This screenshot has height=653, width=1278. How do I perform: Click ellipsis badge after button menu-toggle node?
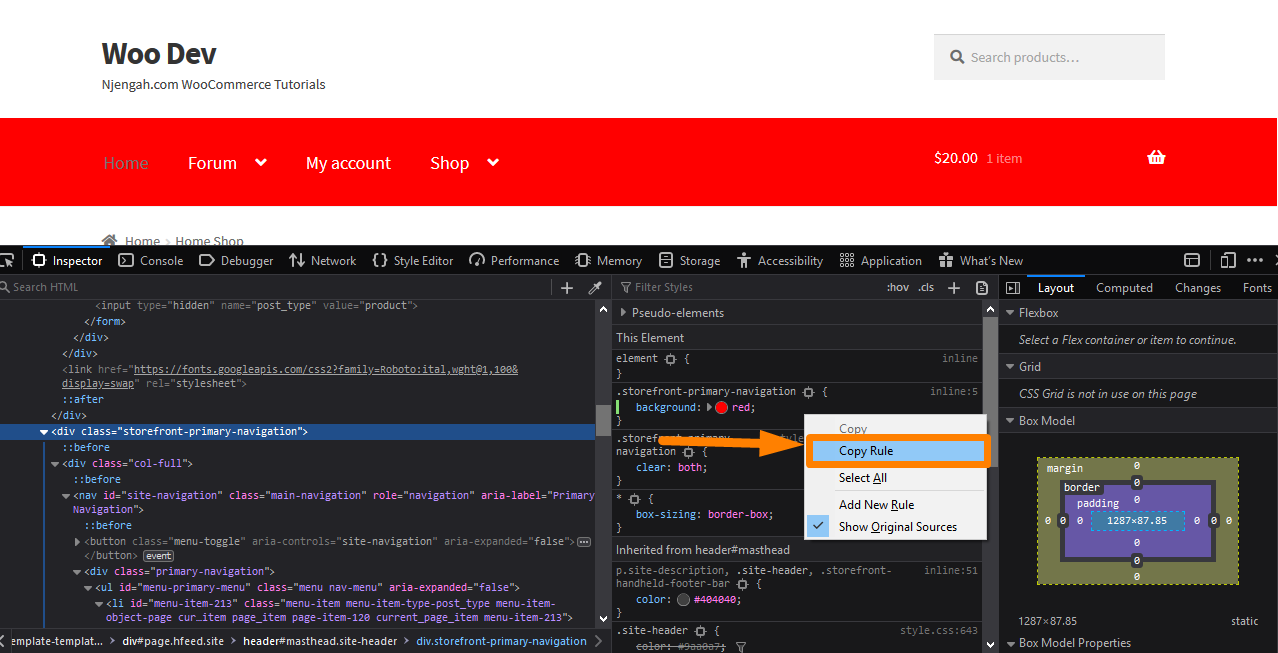[584, 541]
